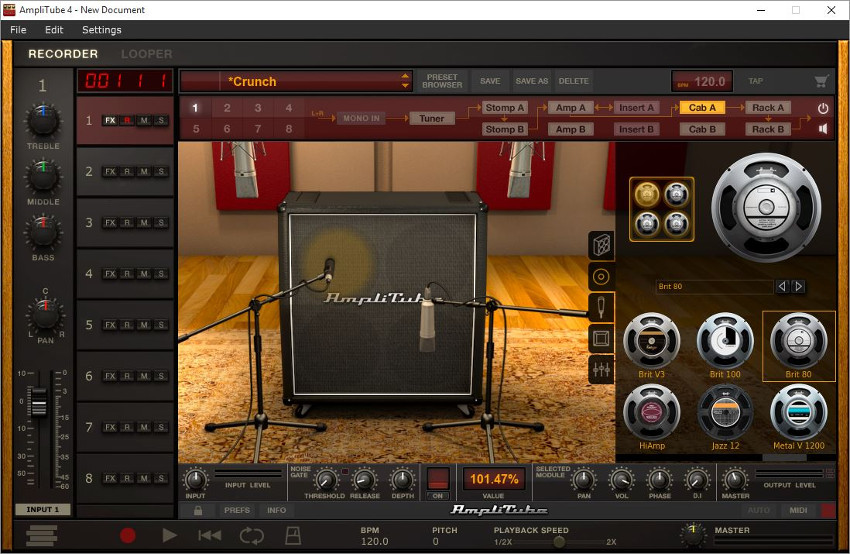The image size is (850, 554).
Task: Toggle FX on track 1
Action: 110,120
